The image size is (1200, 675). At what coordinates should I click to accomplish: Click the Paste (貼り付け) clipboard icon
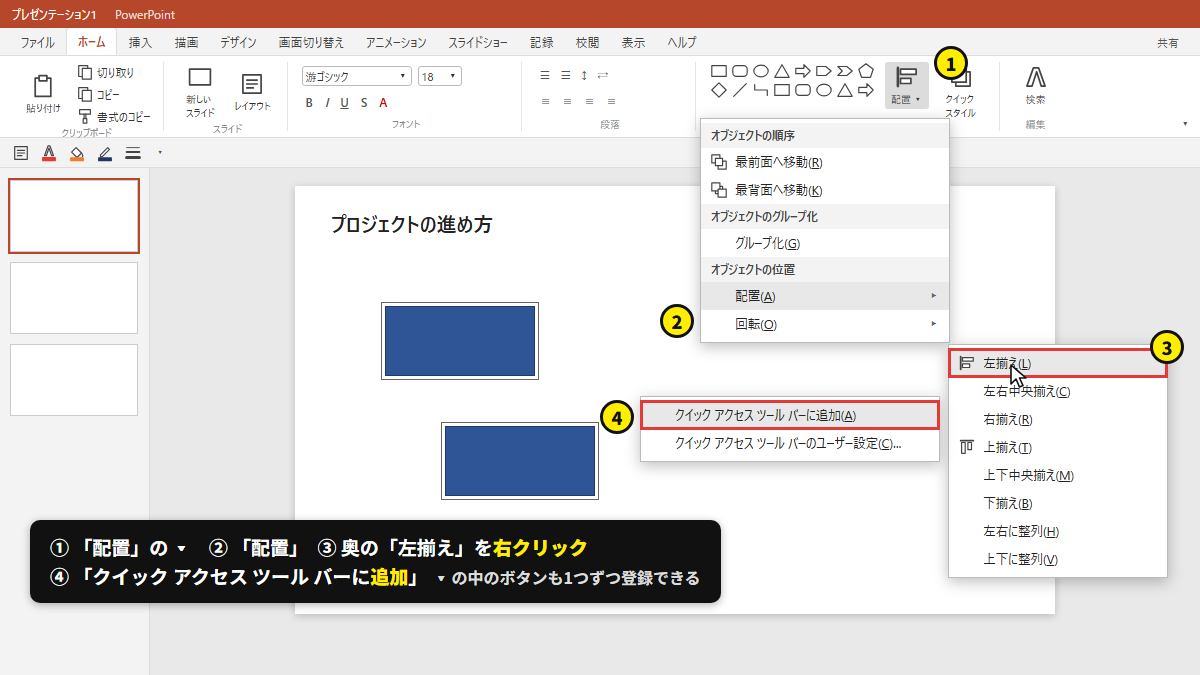pos(43,87)
